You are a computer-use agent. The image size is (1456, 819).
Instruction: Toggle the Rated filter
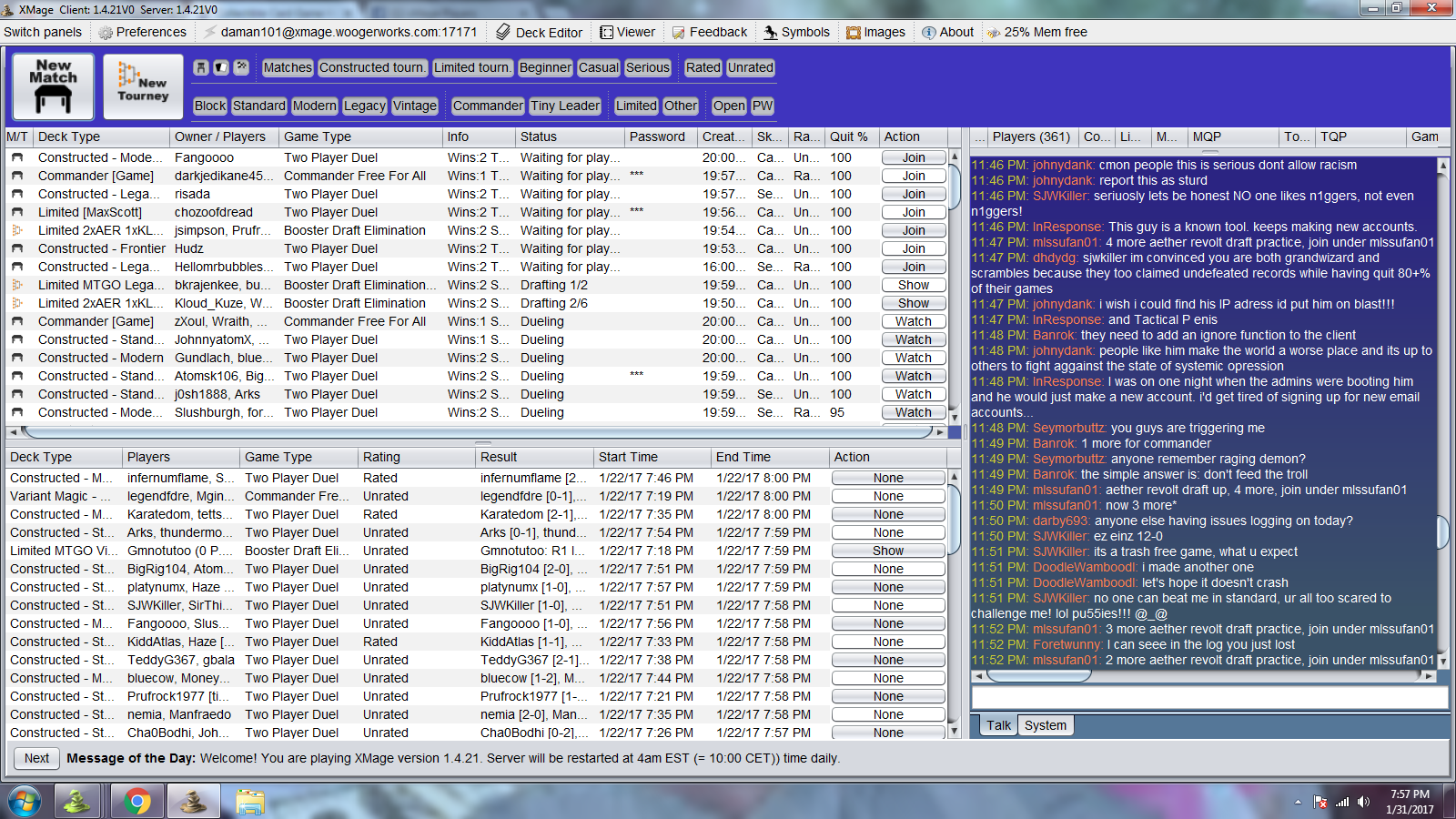coord(703,67)
